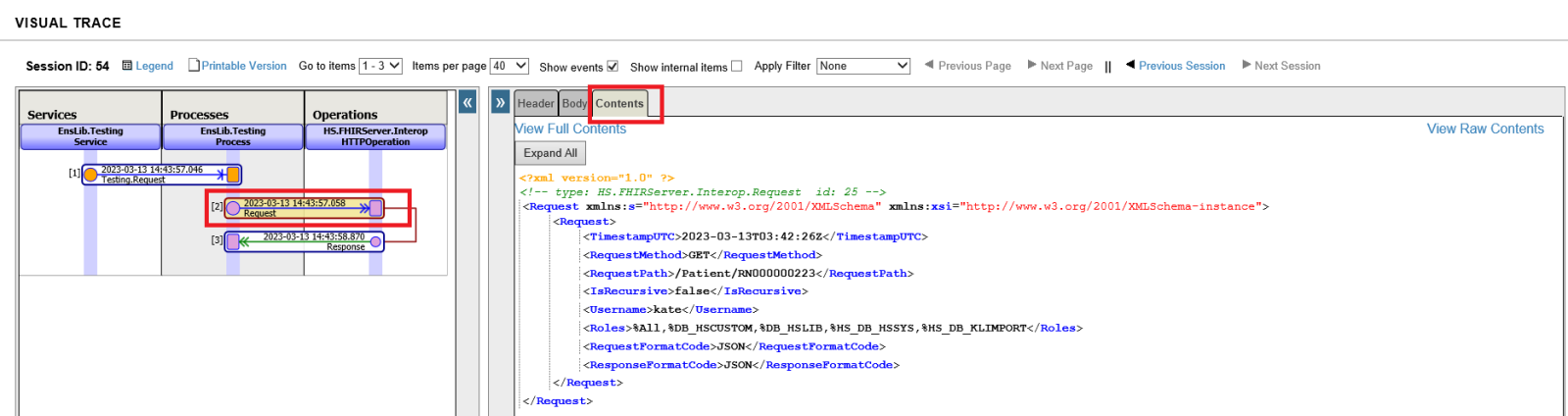
Task: Enable the Show internal items checkbox
Action: click(737, 67)
